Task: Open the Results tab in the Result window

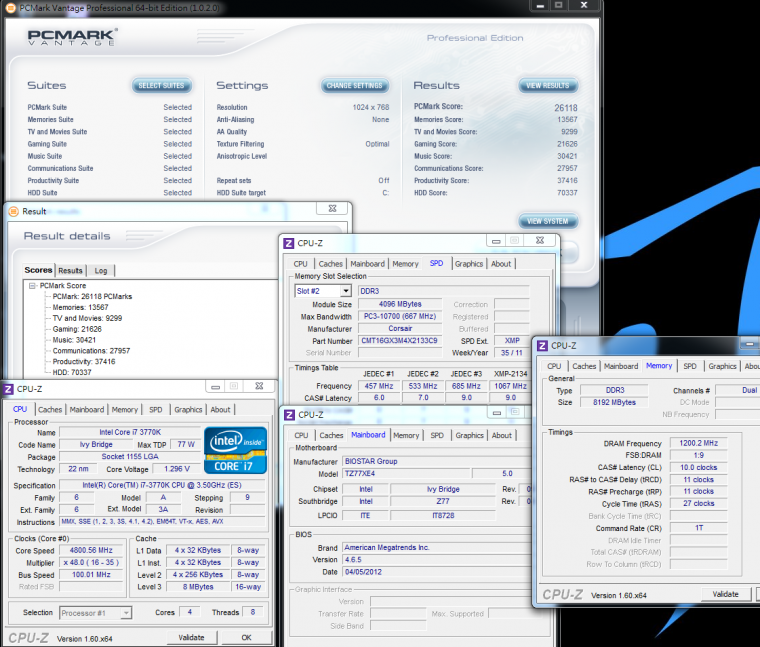Action: click(70, 270)
